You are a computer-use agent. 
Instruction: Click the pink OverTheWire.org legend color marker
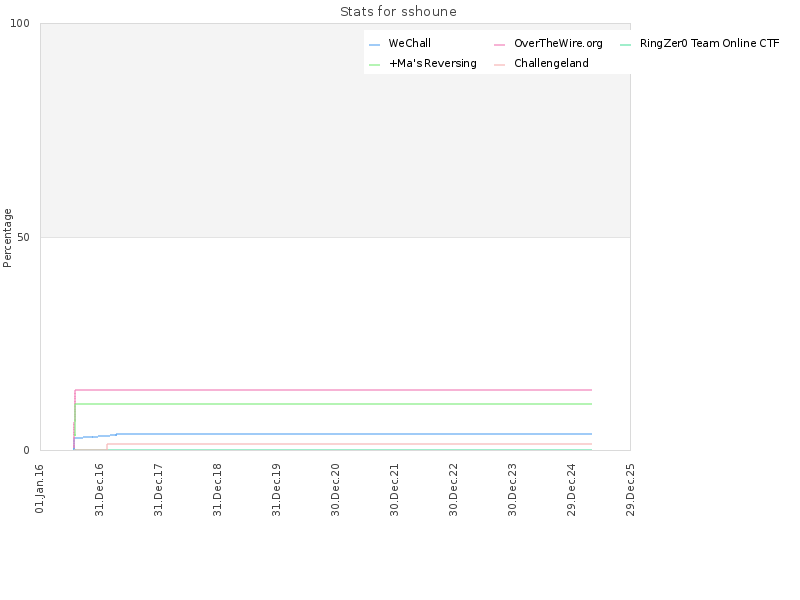coord(499,45)
